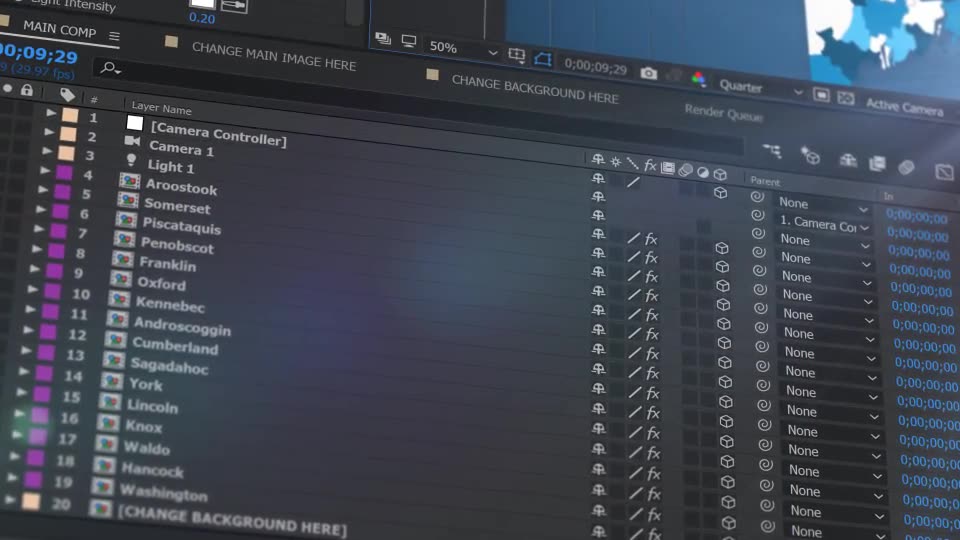Expand the Camera 1 layer triangle
This screenshot has width=960, height=540.
point(49,131)
